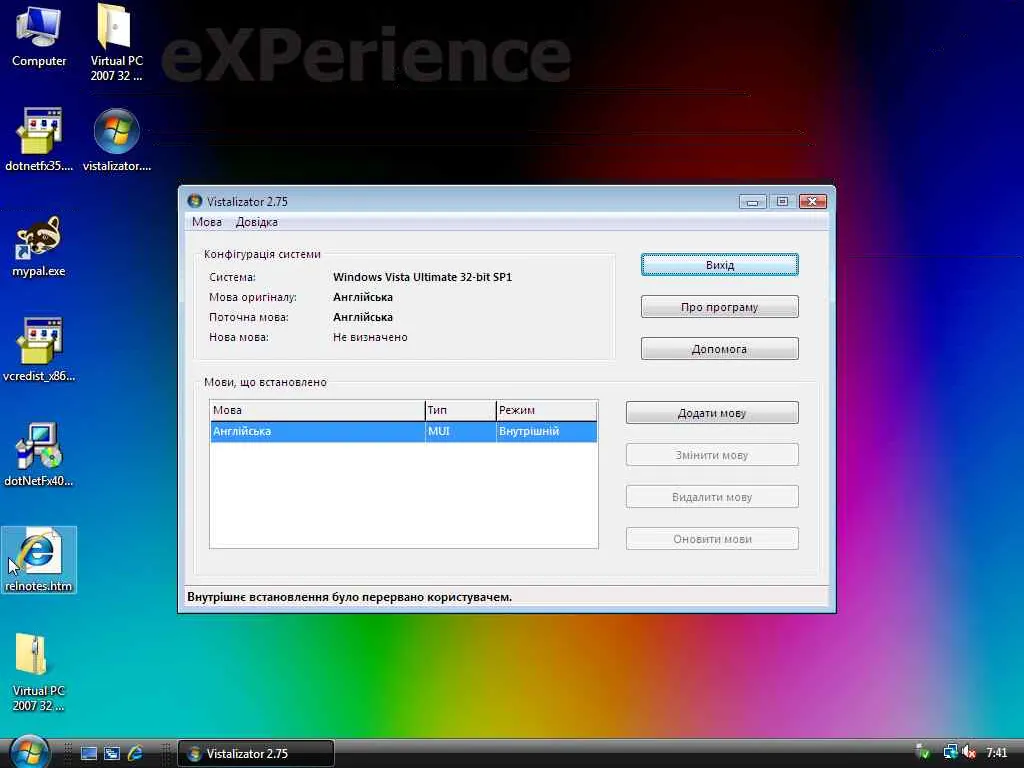Click Windows Vista Ultimate 32-bit SP1 text
This screenshot has width=1024, height=768.
click(423, 277)
